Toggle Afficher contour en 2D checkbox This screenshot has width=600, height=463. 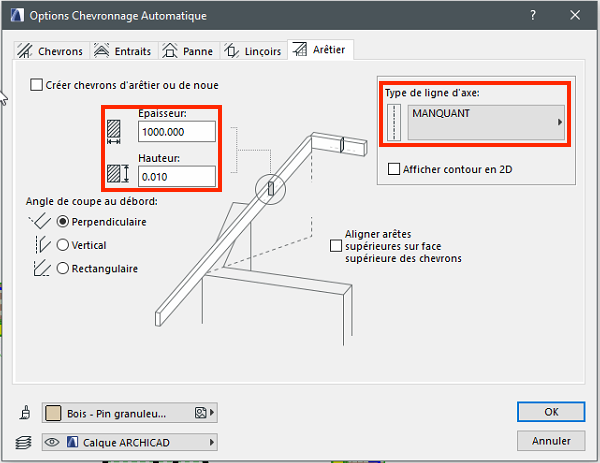coord(394,169)
